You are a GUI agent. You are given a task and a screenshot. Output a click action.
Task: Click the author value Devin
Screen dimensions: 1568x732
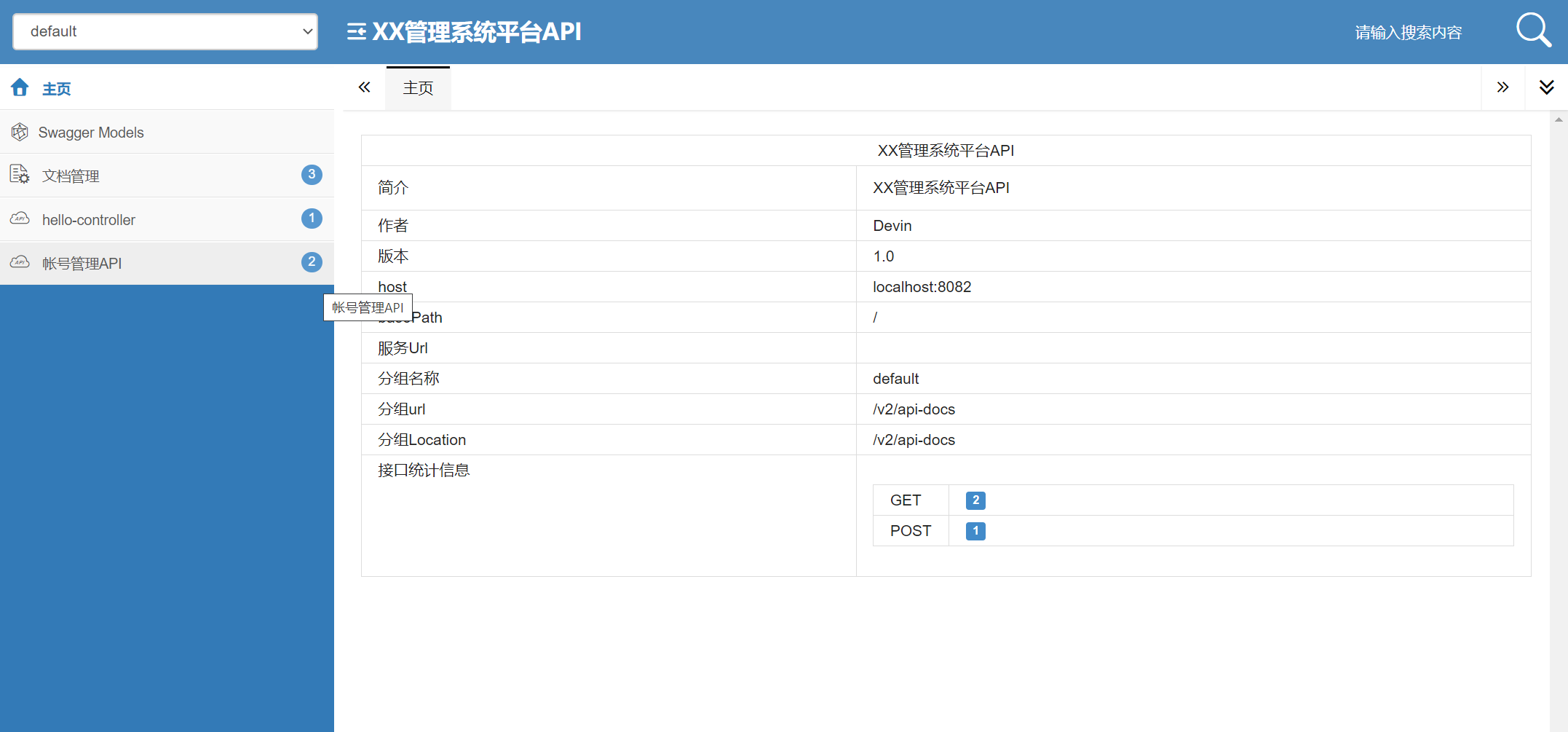click(x=892, y=226)
